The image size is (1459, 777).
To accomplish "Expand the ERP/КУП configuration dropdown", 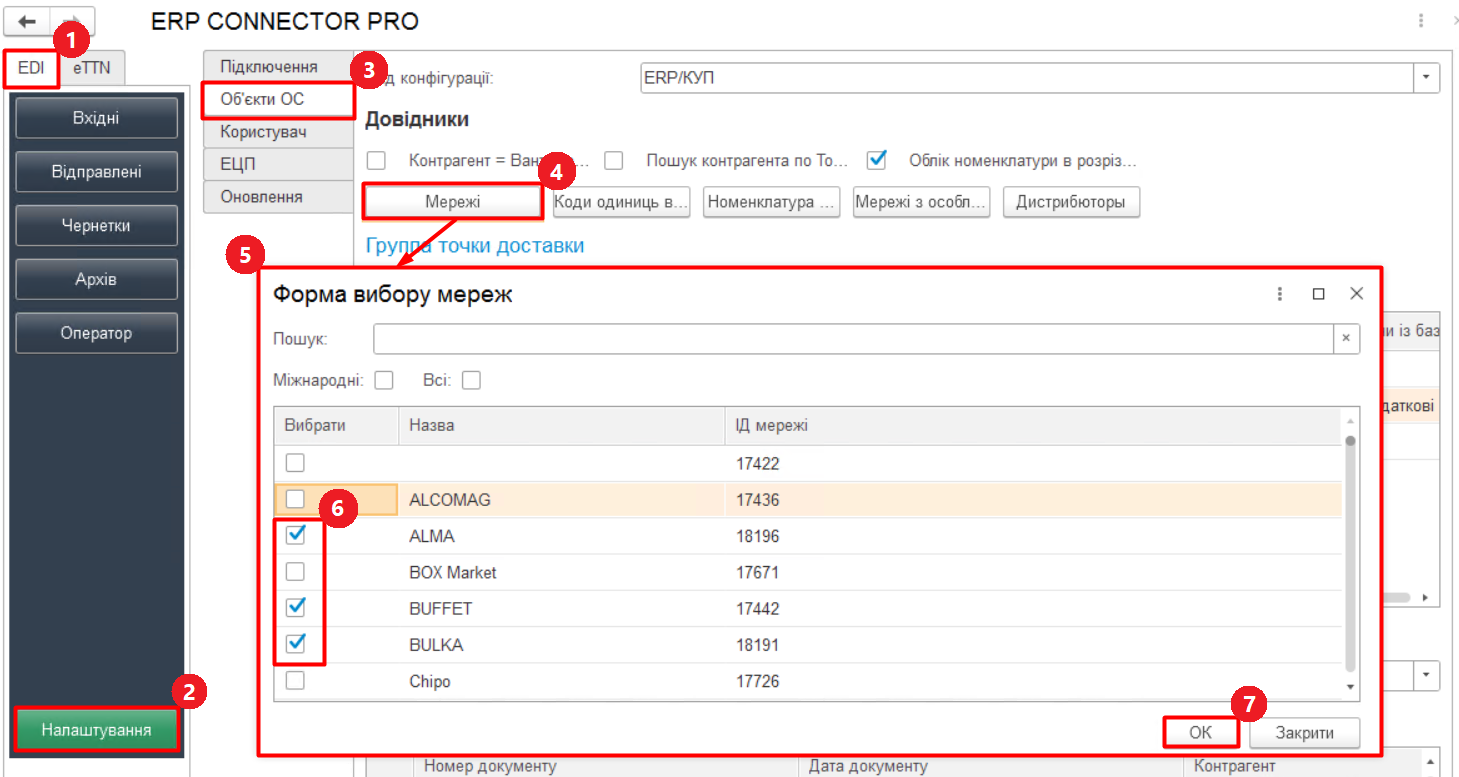I will (1425, 77).
